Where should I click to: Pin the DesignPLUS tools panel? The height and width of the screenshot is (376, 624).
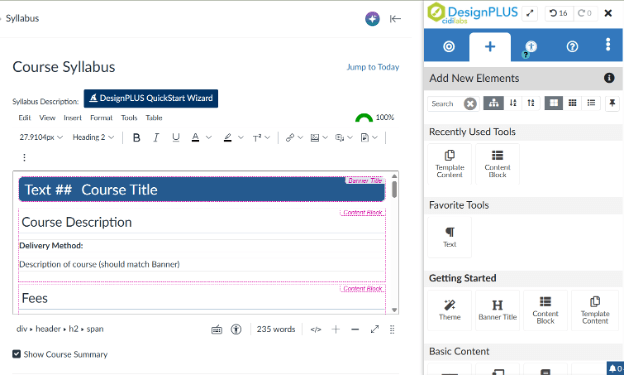coord(612,104)
